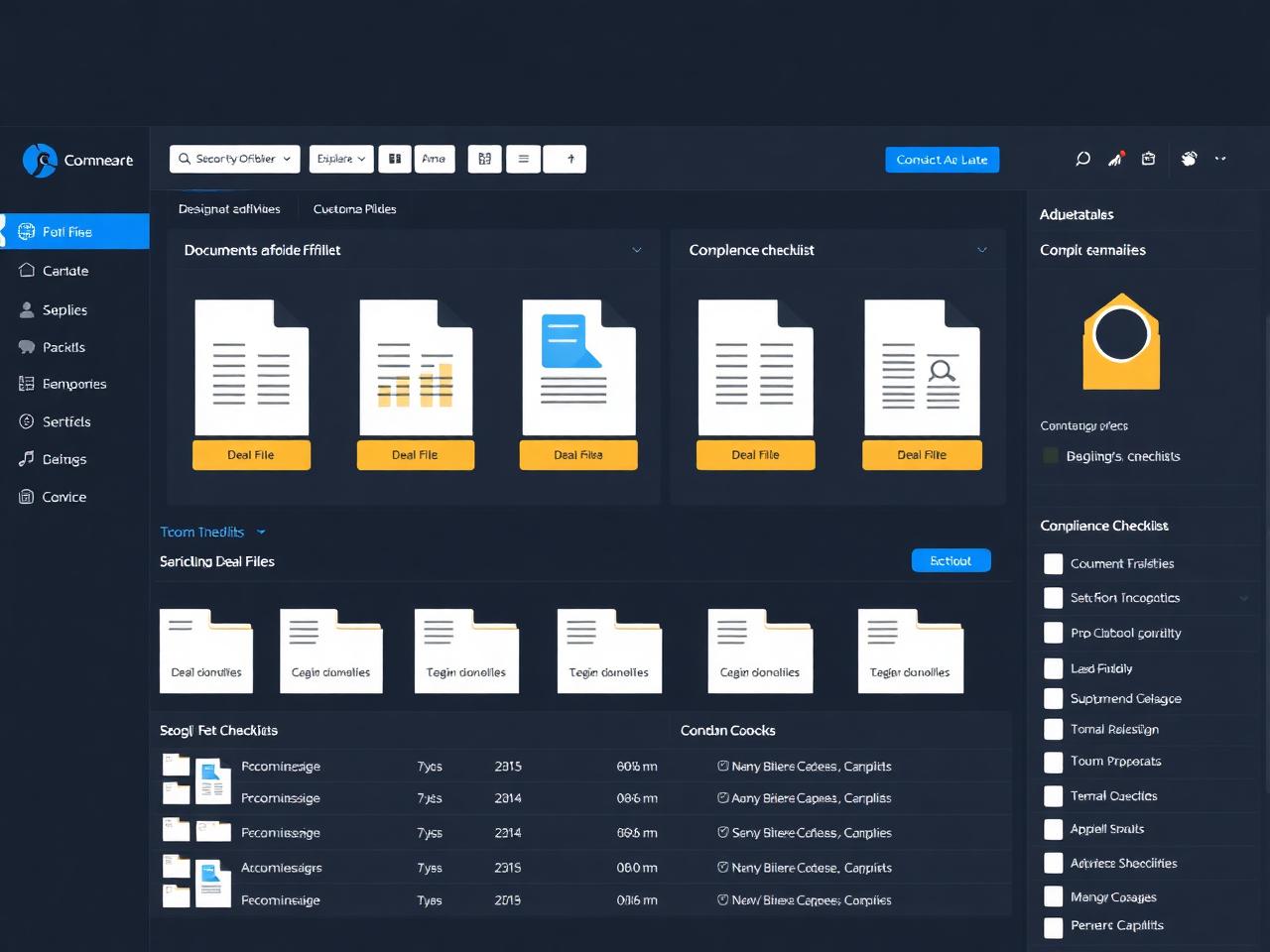
Task: Check the Lasd Fntdly checkbox
Action: (1054, 668)
